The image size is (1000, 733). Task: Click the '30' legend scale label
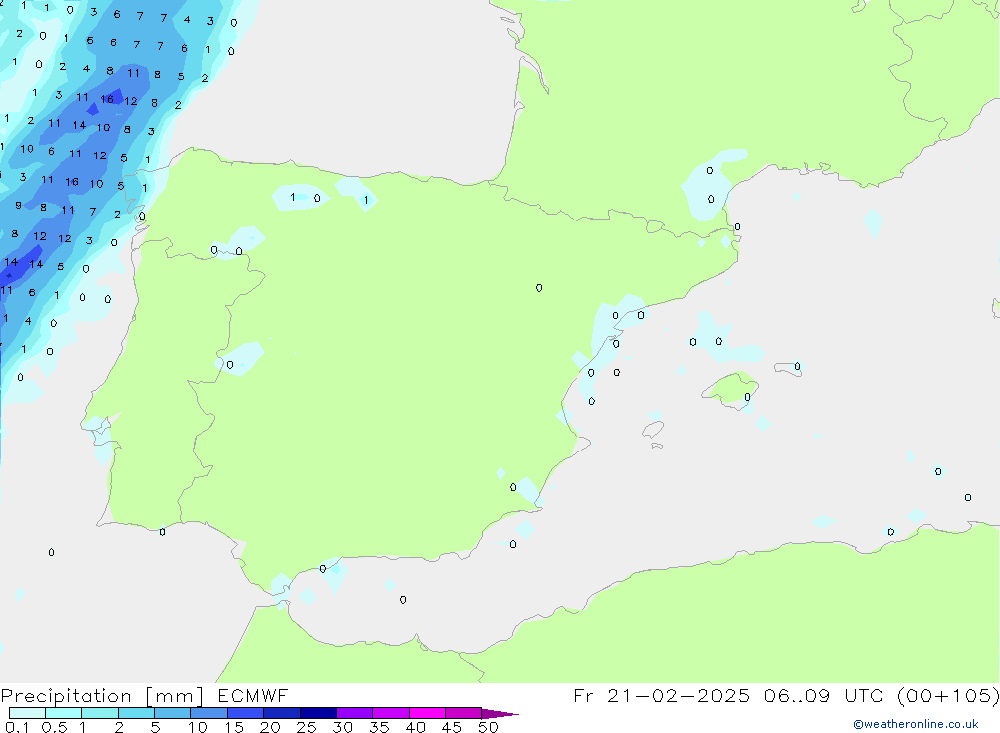(x=342, y=727)
